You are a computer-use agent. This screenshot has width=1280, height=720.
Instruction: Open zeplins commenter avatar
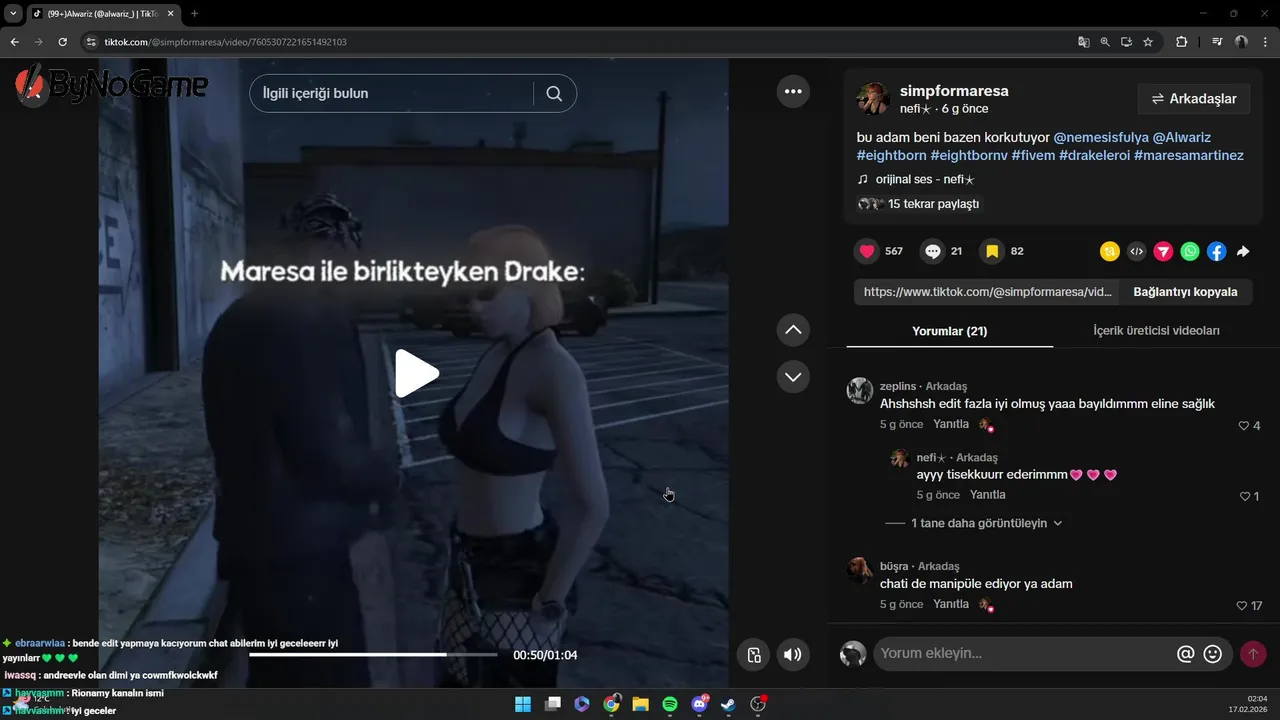pos(860,391)
